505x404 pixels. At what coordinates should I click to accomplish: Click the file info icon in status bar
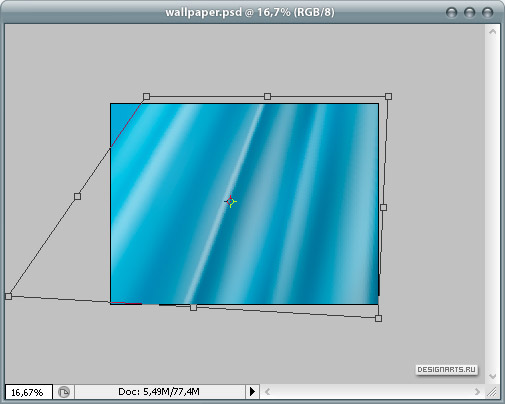pos(64,392)
